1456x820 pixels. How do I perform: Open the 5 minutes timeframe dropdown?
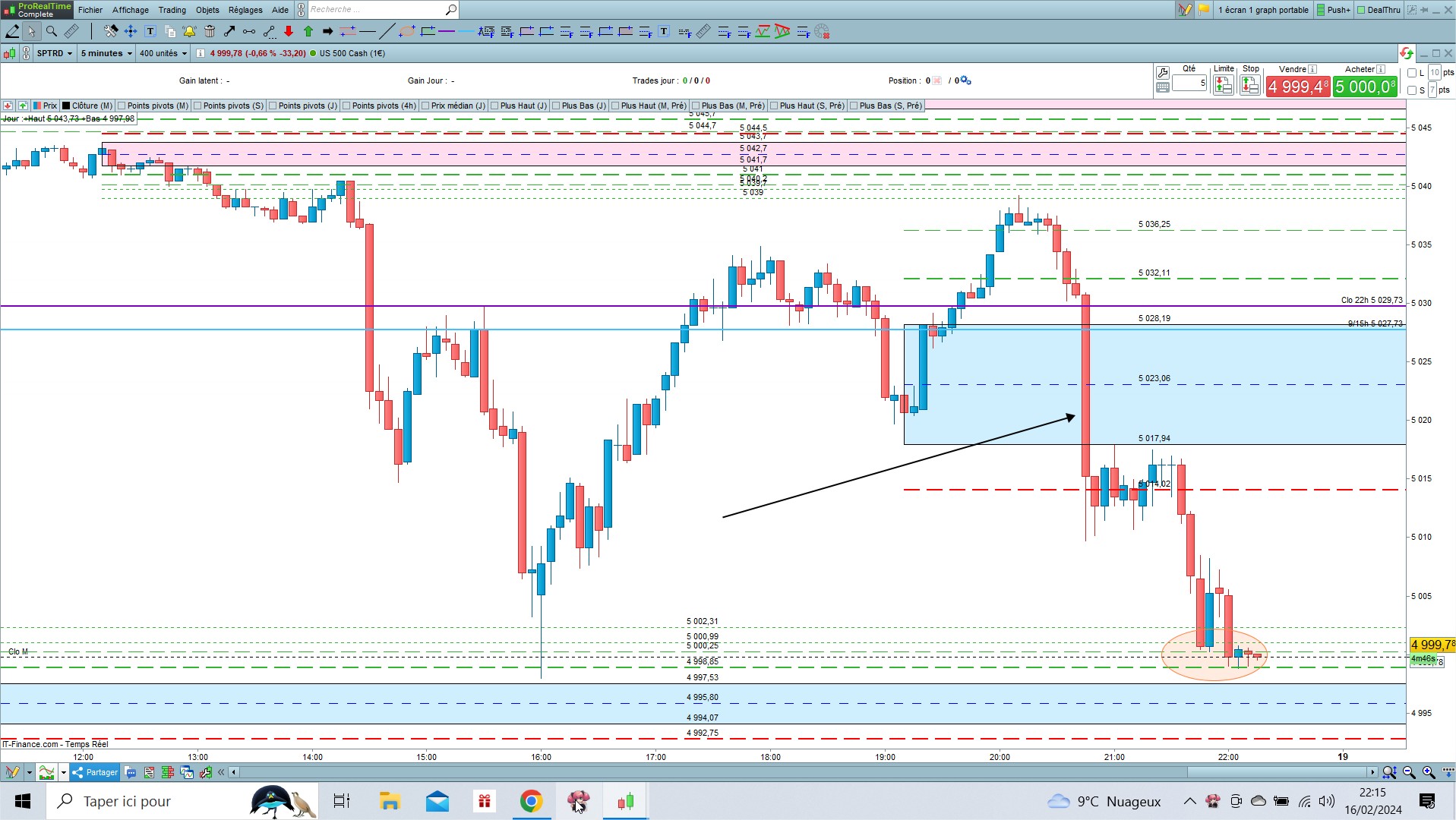[x=106, y=53]
